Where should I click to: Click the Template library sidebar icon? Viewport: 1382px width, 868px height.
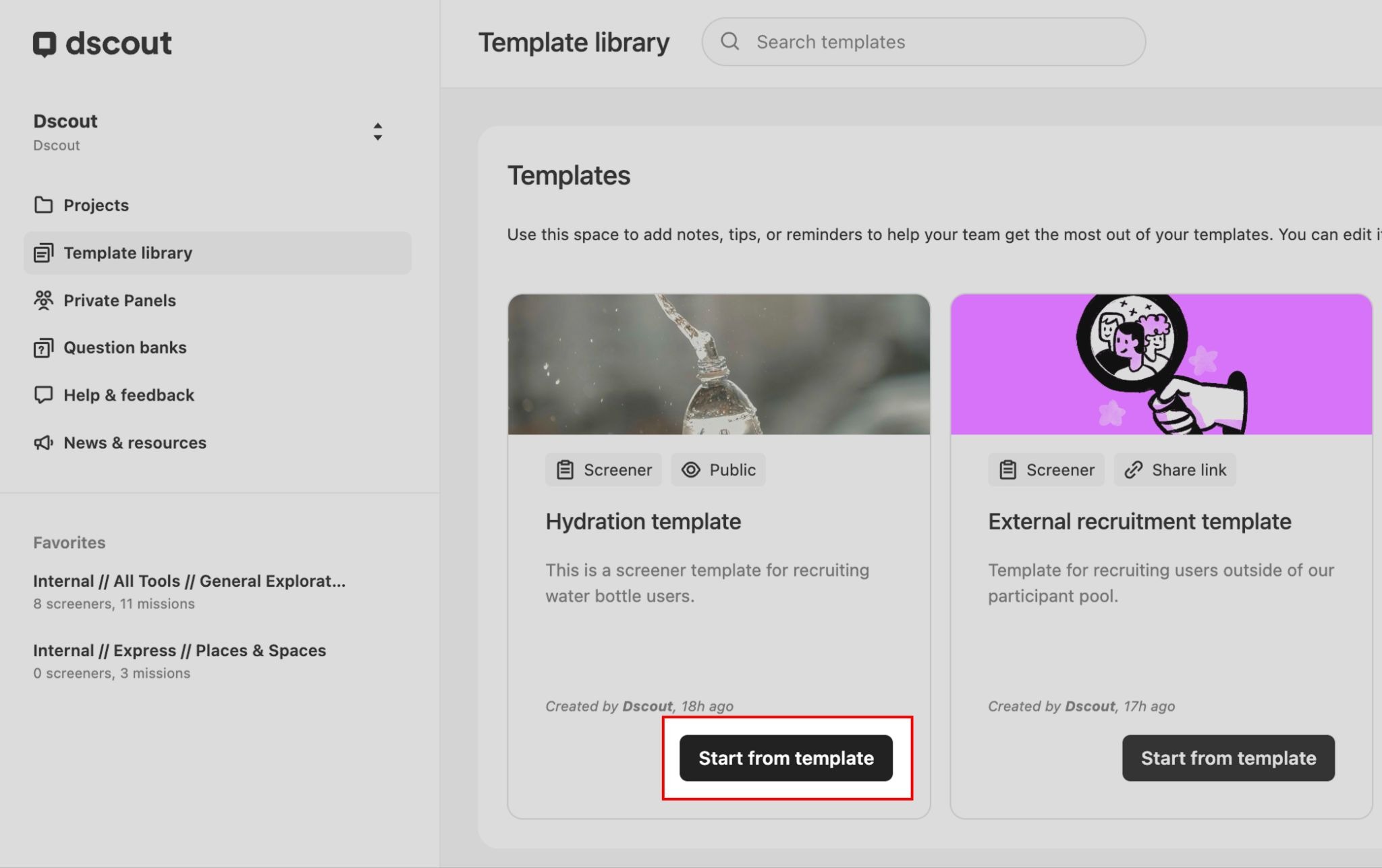[x=43, y=253]
